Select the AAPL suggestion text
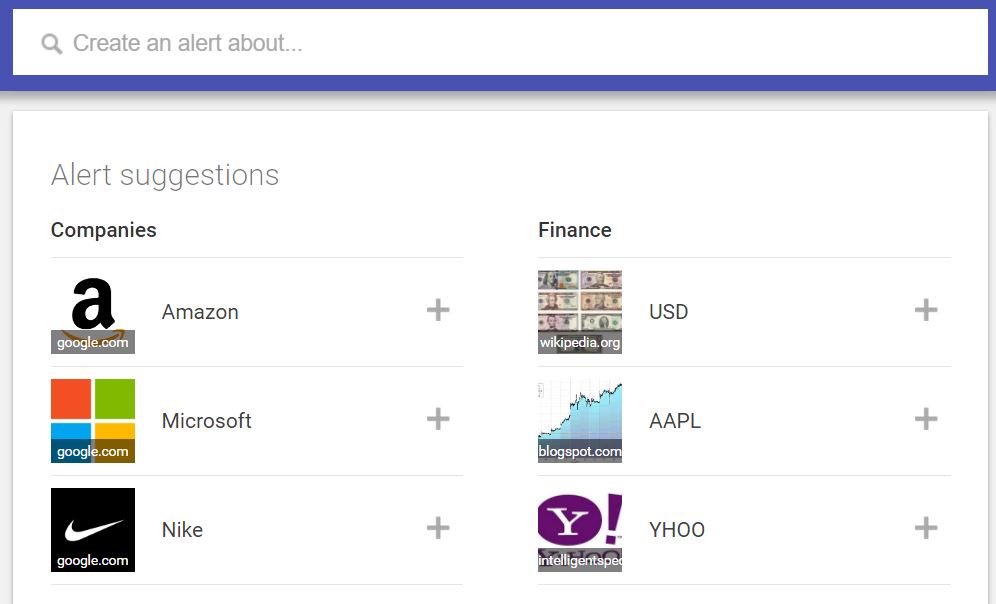Viewport: 996px width, 604px height. pyautogui.click(x=675, y=420)
